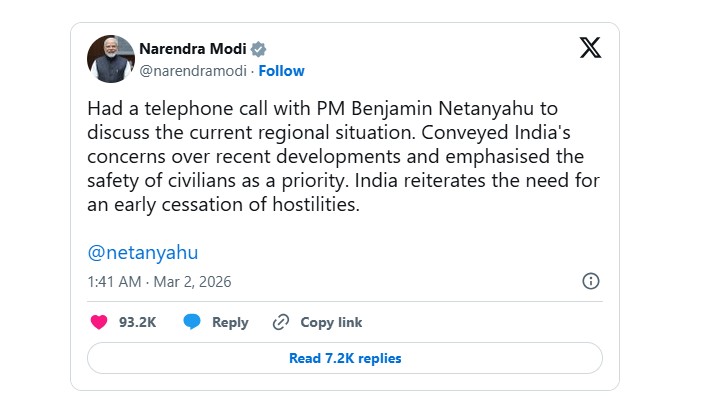The height and width of the screenshot is (412, 719).
Task: Click the 93.2K likes count
Action: click(x=135, y=322)
